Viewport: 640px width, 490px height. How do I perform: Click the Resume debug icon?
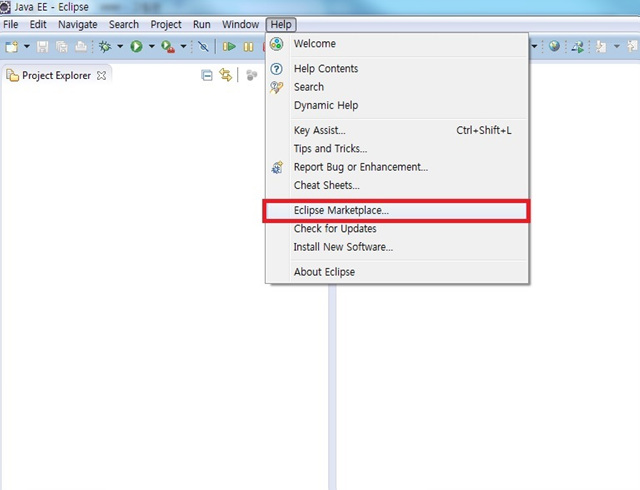pos(229,47)
